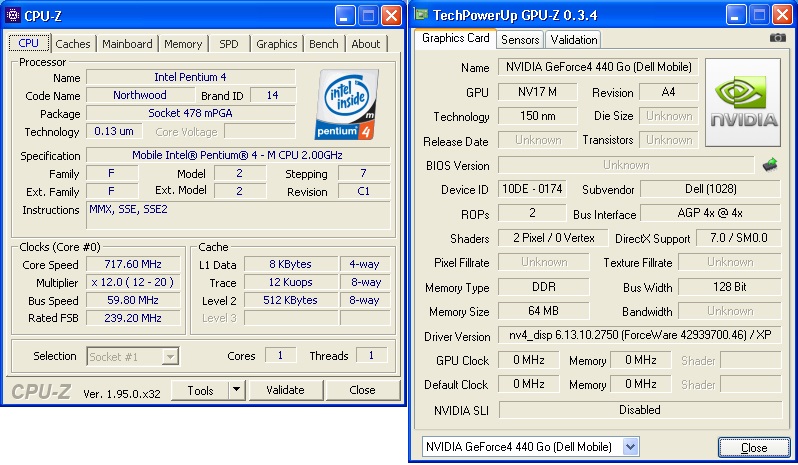Click the Rated FSB 239.20 MHz value

(x=133, y=318)
